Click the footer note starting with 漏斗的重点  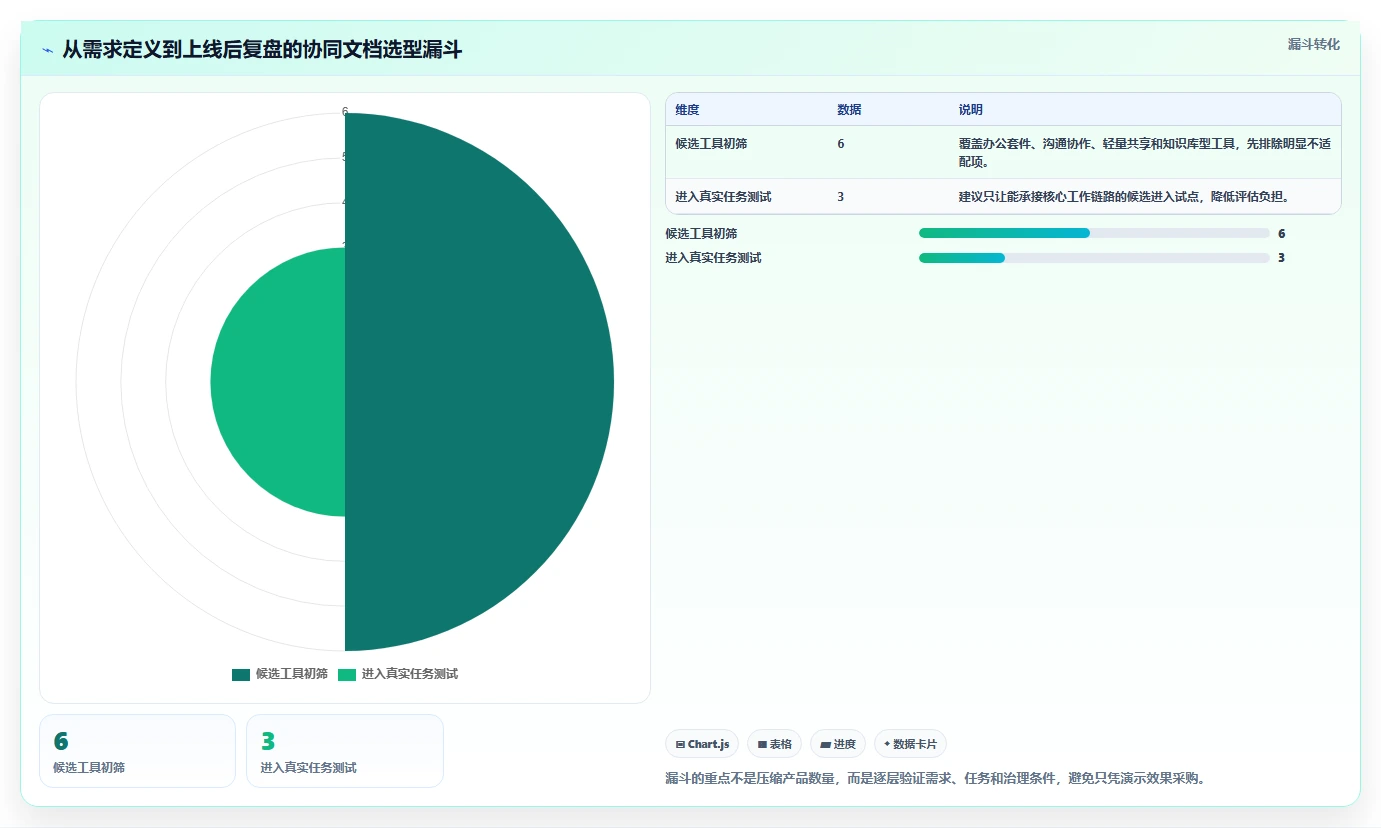tap(935, 778)
